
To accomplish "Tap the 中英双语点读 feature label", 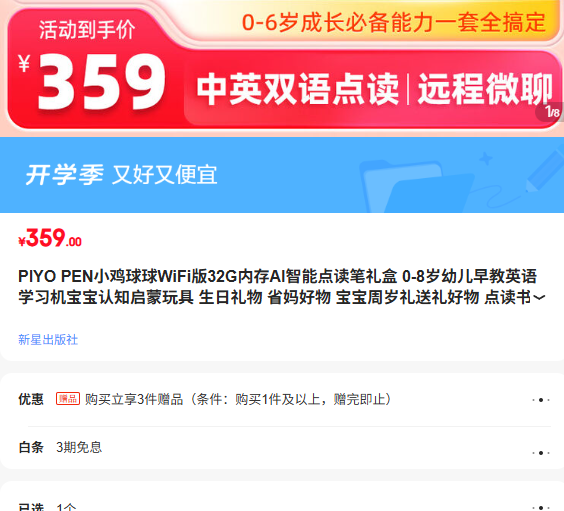I will pos(297,89).
